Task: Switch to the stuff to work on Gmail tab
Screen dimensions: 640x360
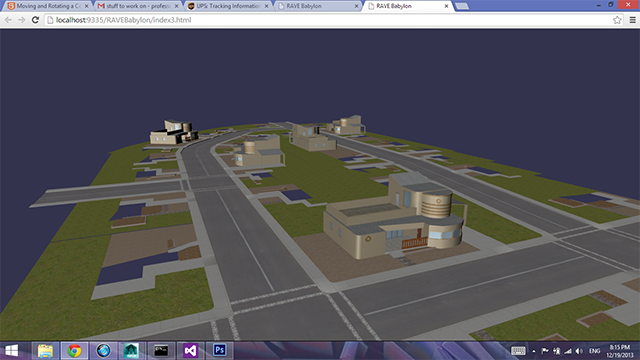Action: [138, 6]
